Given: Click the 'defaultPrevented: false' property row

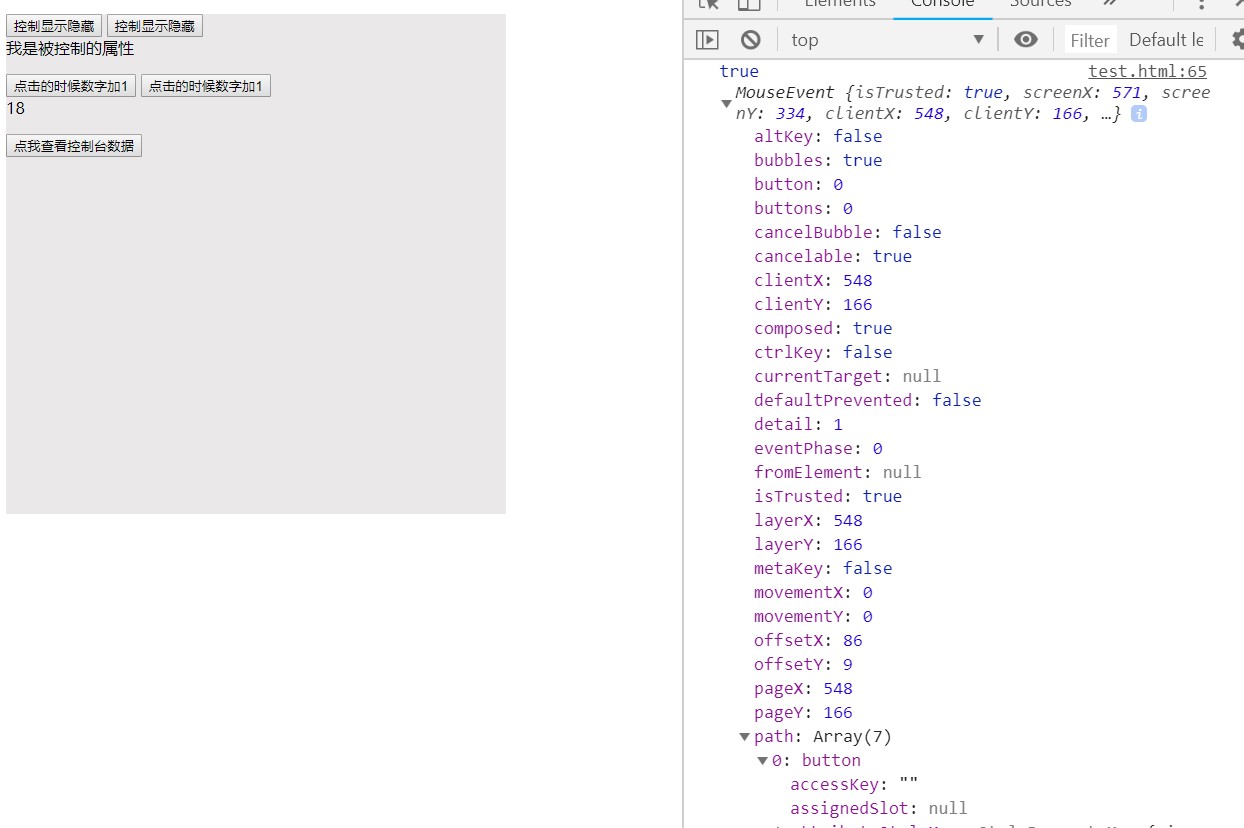Looking at the screenshot, I should (868, 400).
